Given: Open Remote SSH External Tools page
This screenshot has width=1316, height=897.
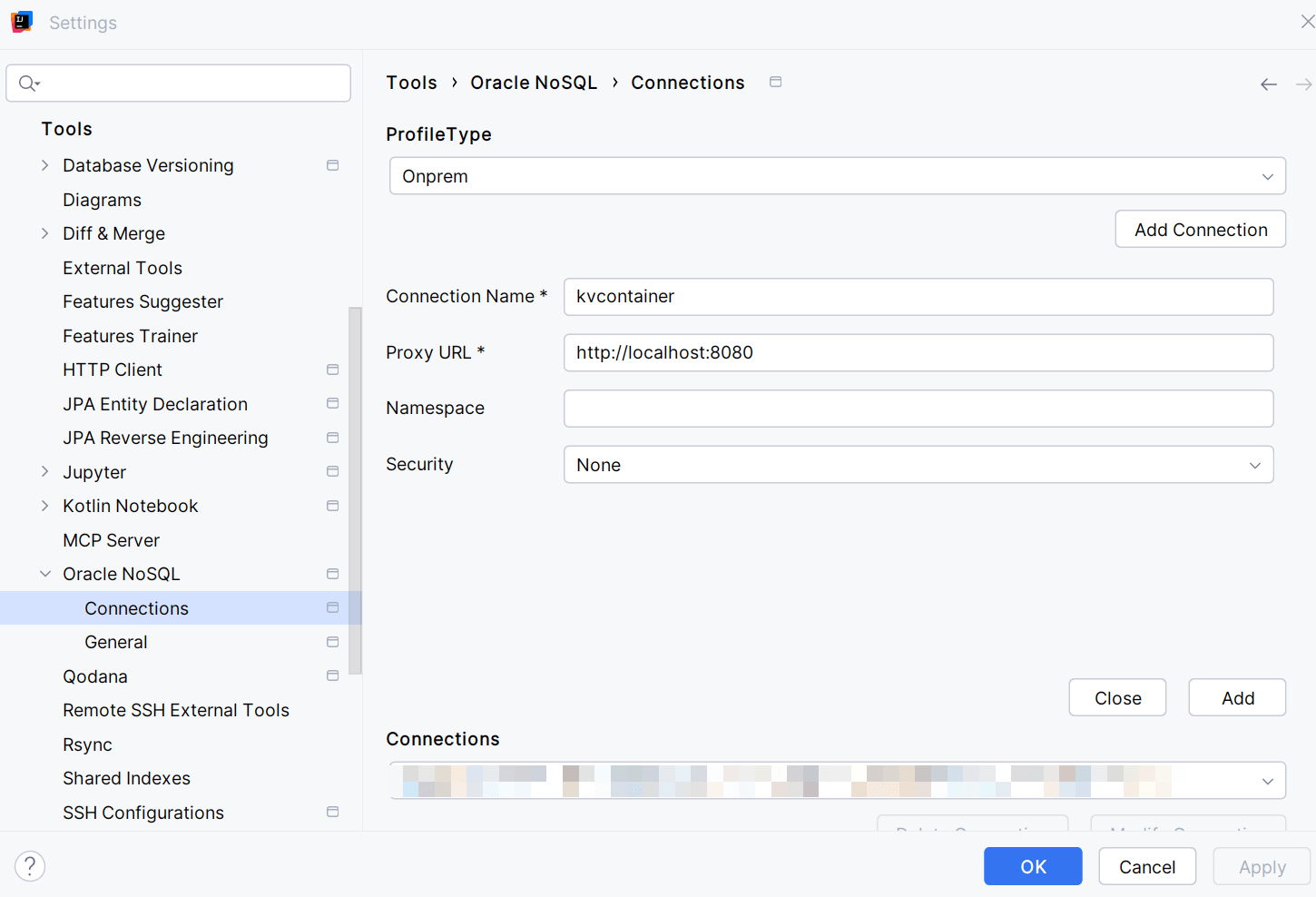Looking at the screenshot, I should click(176, 710).
